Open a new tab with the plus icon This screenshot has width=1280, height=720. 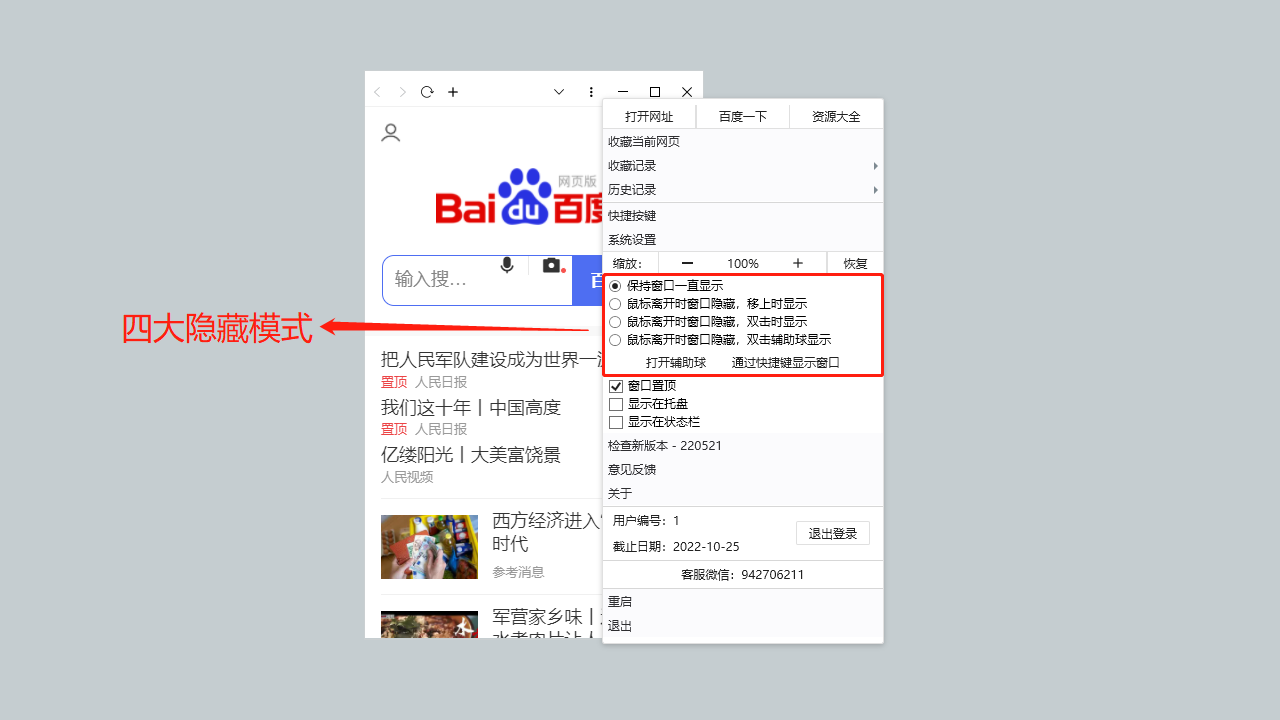point(452,91)
